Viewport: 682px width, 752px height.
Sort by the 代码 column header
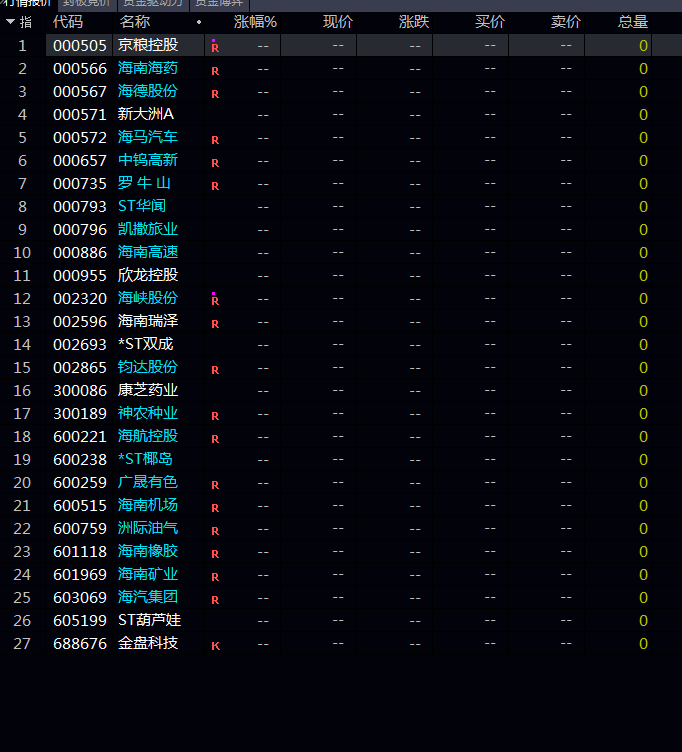pyautogui.click(x=68, y=22)
